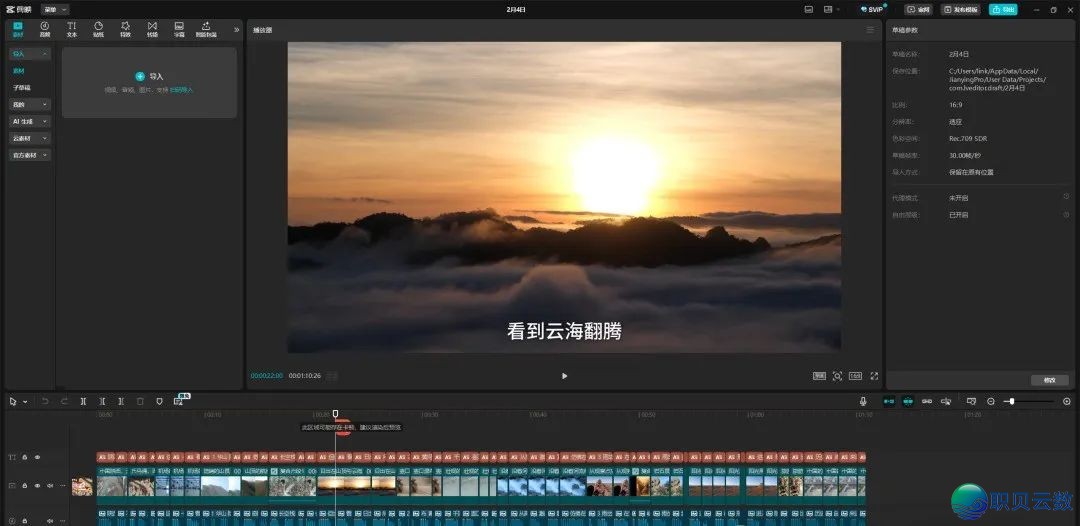Viewport: 1080px width, 526px height.
Task: Click the split clip tool
Action: pos(83,401)
